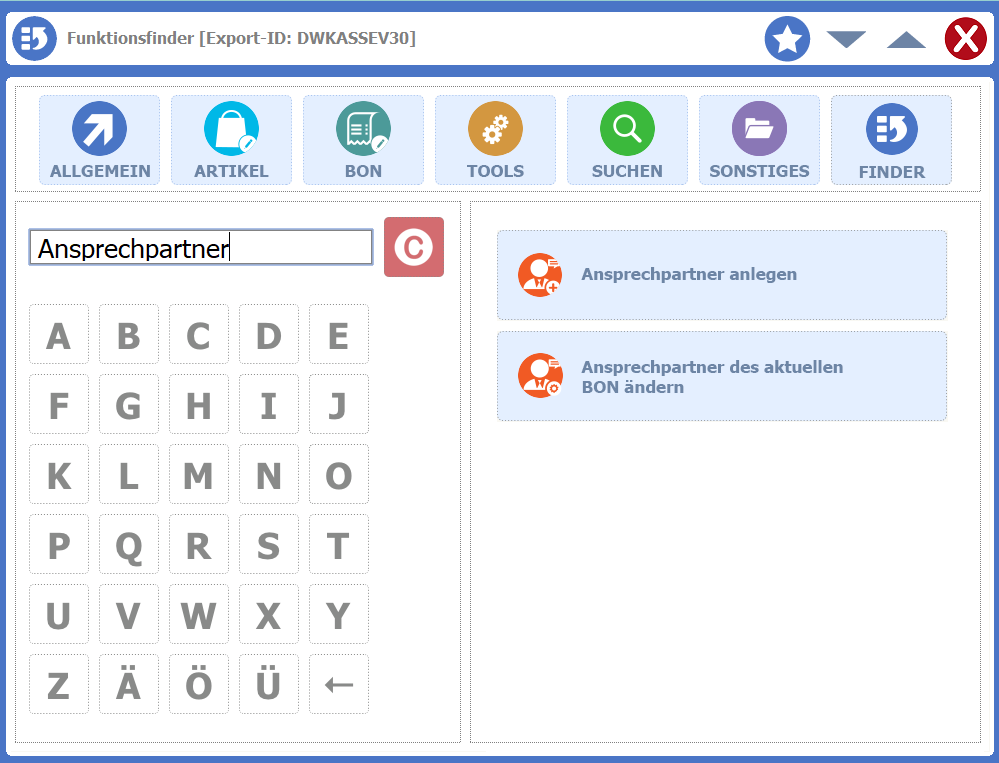The height and width of the screenshot is (763, 999).
Task: Open the TOOLS gears category
Action: (x=495, y=140)
